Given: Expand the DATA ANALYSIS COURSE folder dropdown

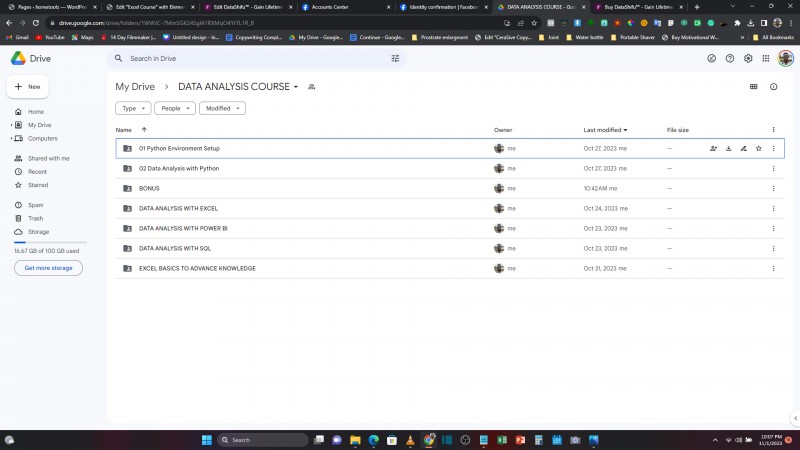Looking at the screenshot, I should tap(296, 87).
